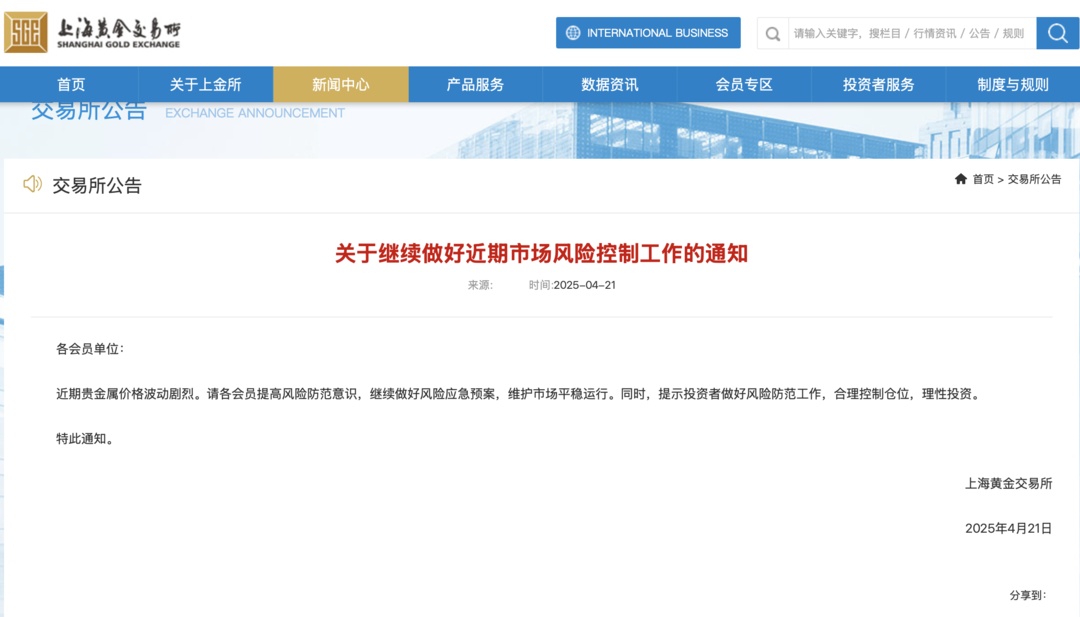Go to 首页 via breadcrumb link
Screen dimensions: 1080x617
(x=983, y=179)
